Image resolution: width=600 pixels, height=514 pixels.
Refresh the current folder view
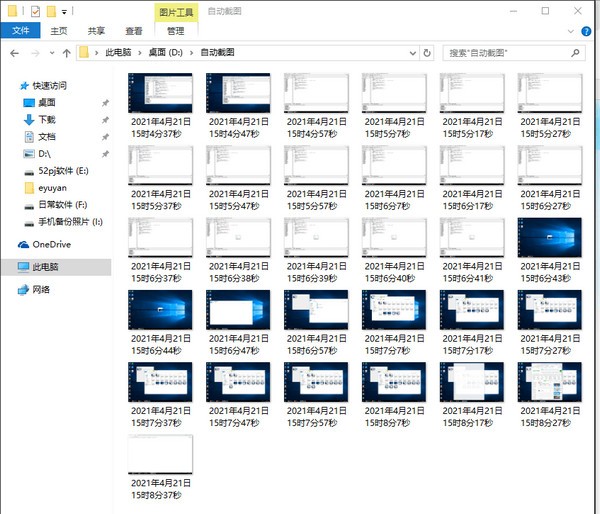coord(427,52)
